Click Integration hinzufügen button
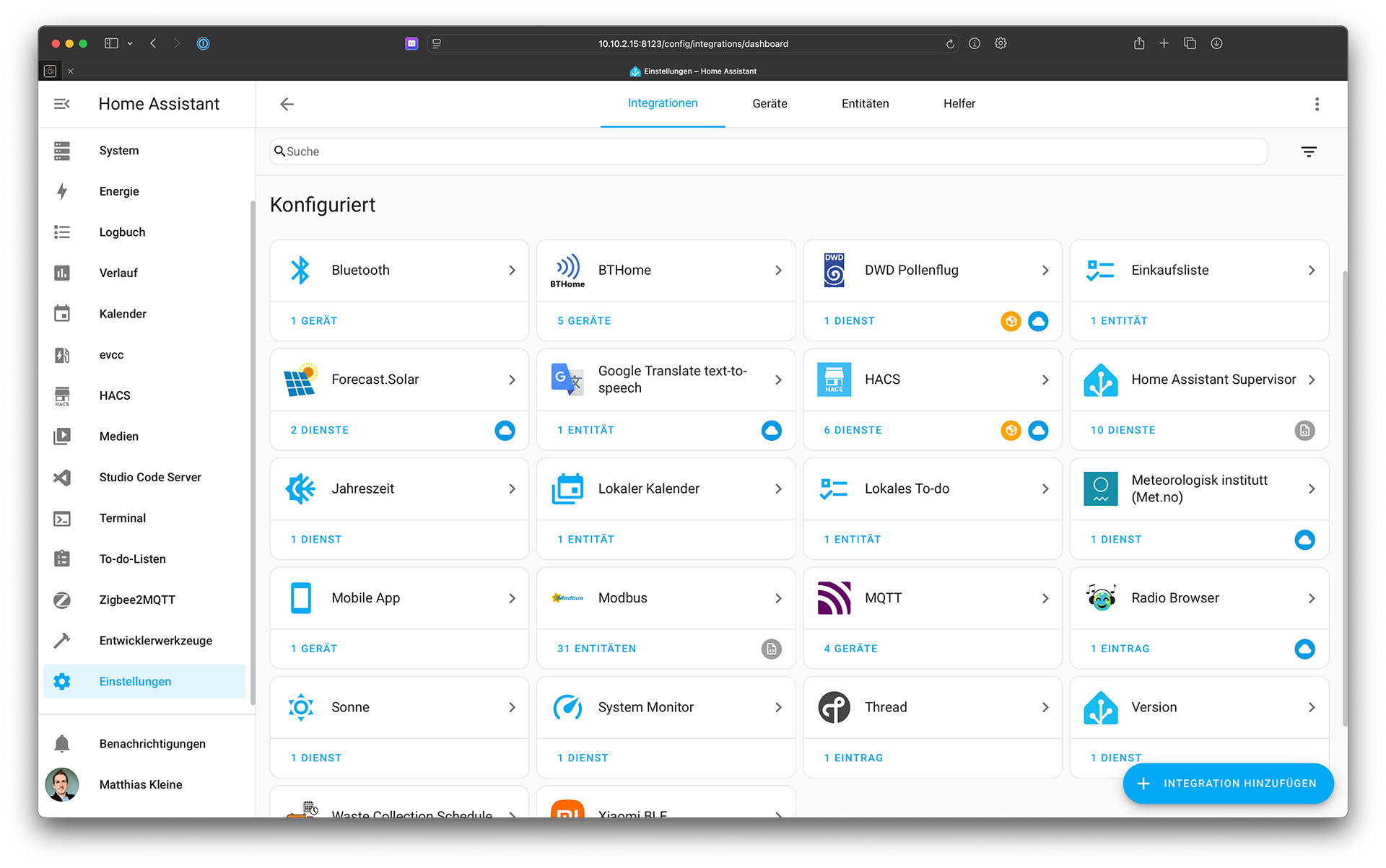This screenshot has width=1386, height=868. tap(1228, 784)
